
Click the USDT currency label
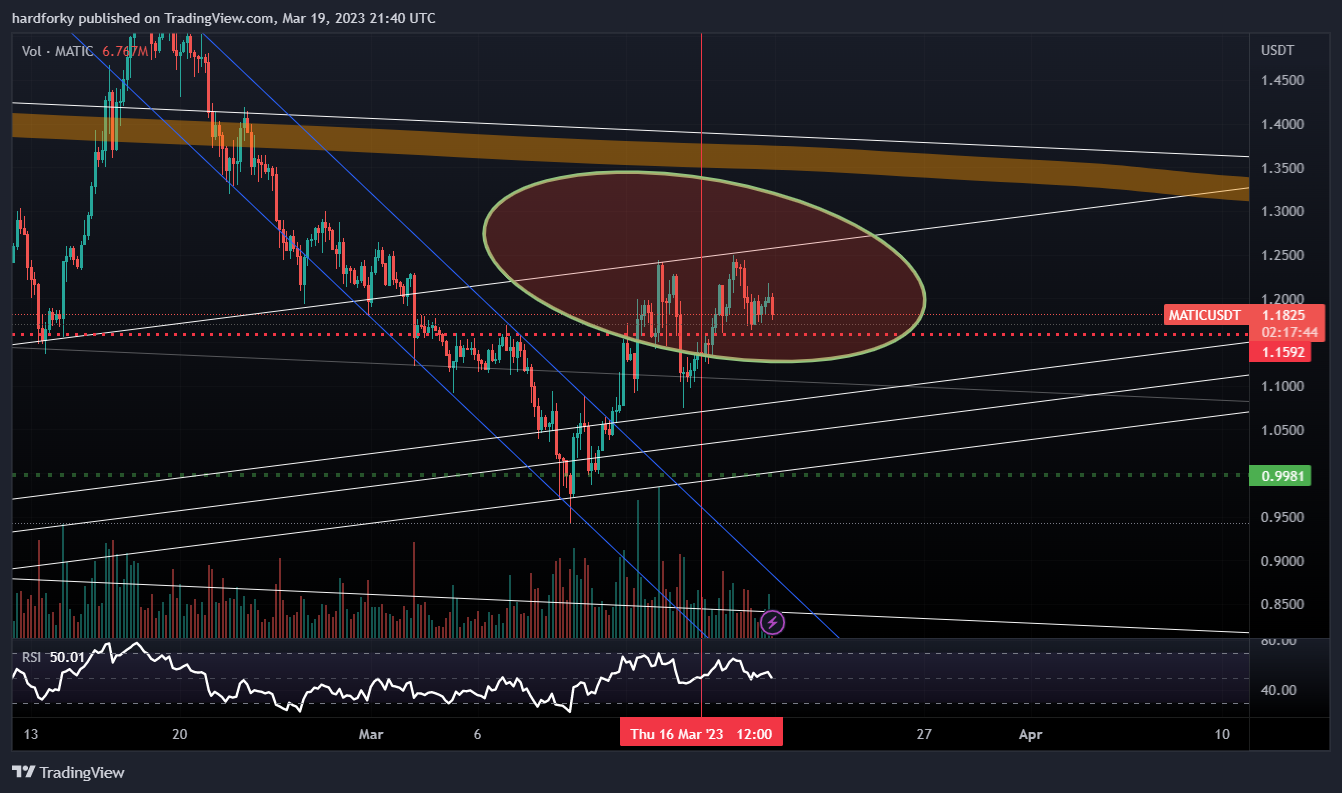pos(1277,50)
